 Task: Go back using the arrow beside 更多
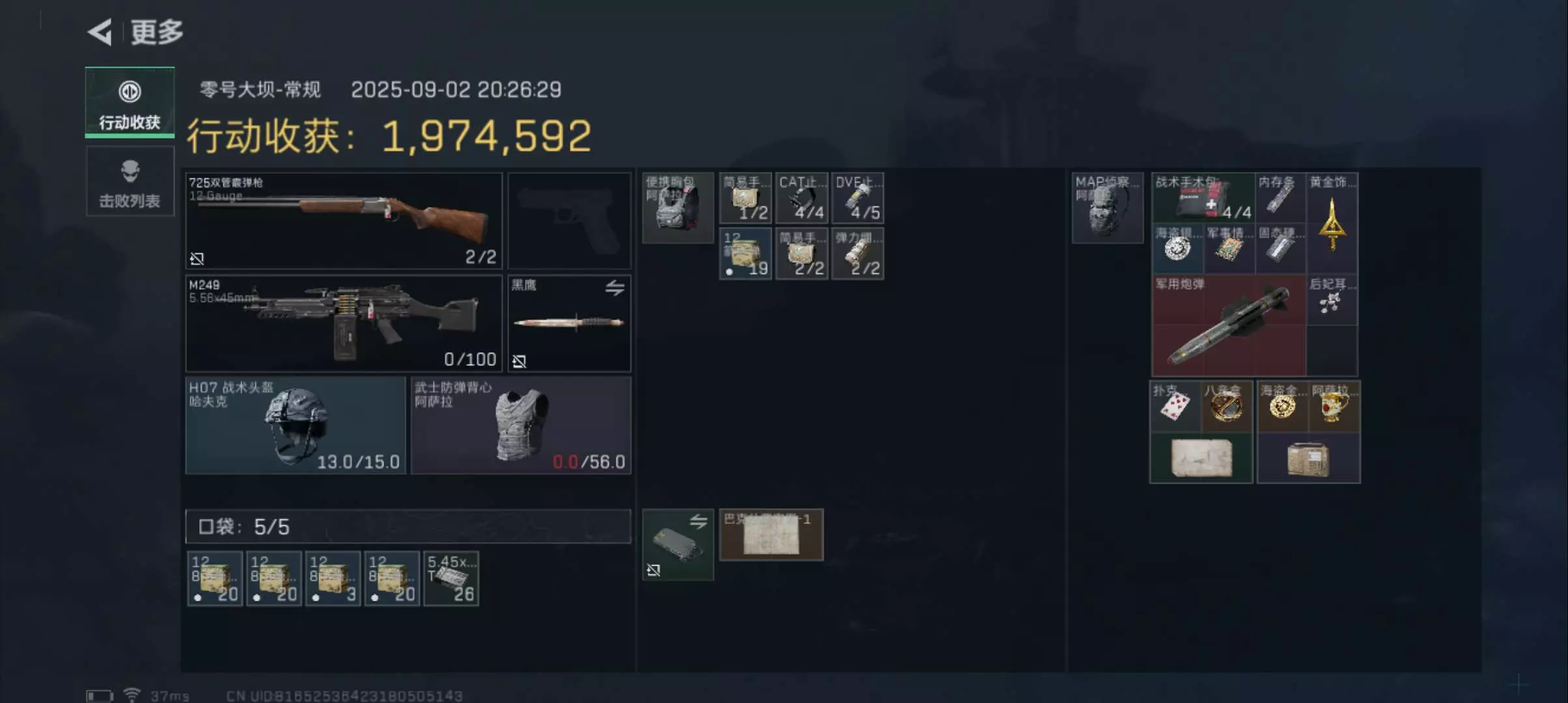click(x=100, y=32)
